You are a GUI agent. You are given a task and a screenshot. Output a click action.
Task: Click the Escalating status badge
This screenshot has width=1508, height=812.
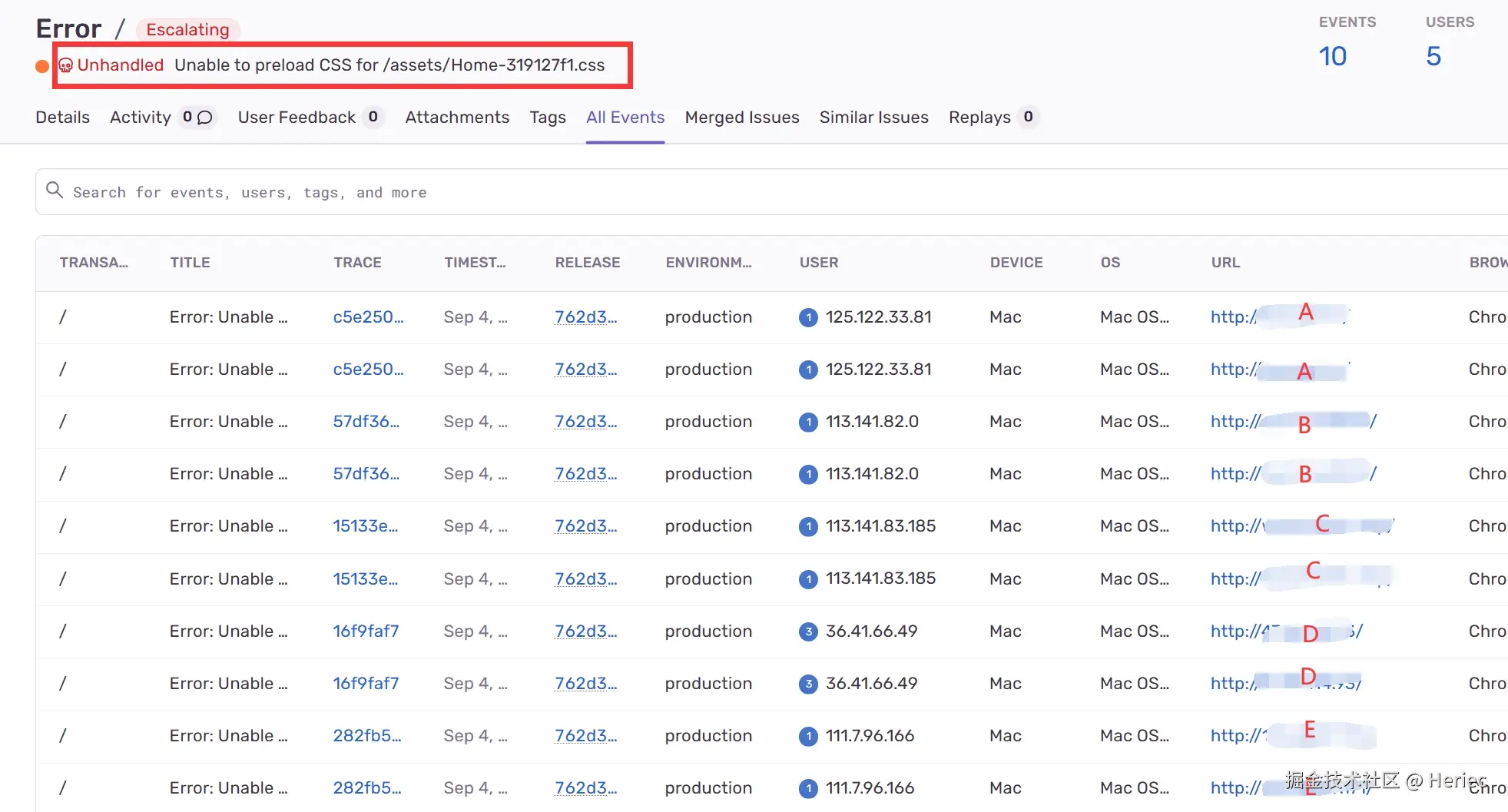click(187, 30)
